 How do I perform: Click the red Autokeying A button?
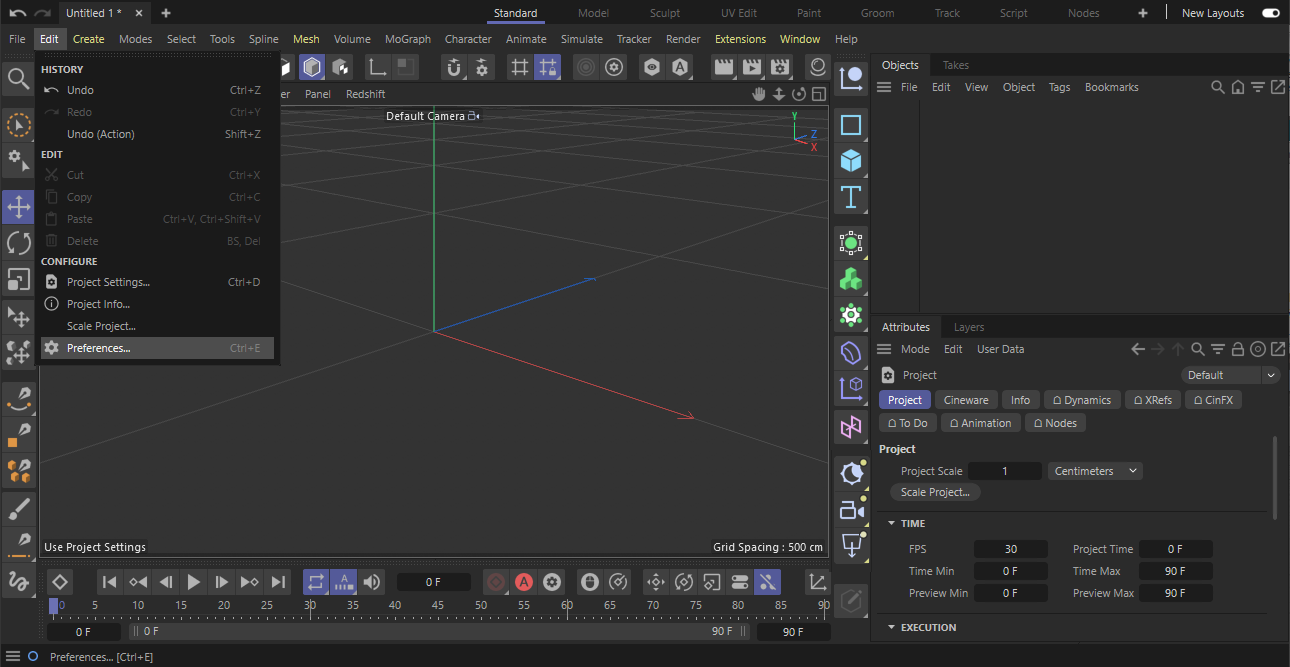(524, 582)
